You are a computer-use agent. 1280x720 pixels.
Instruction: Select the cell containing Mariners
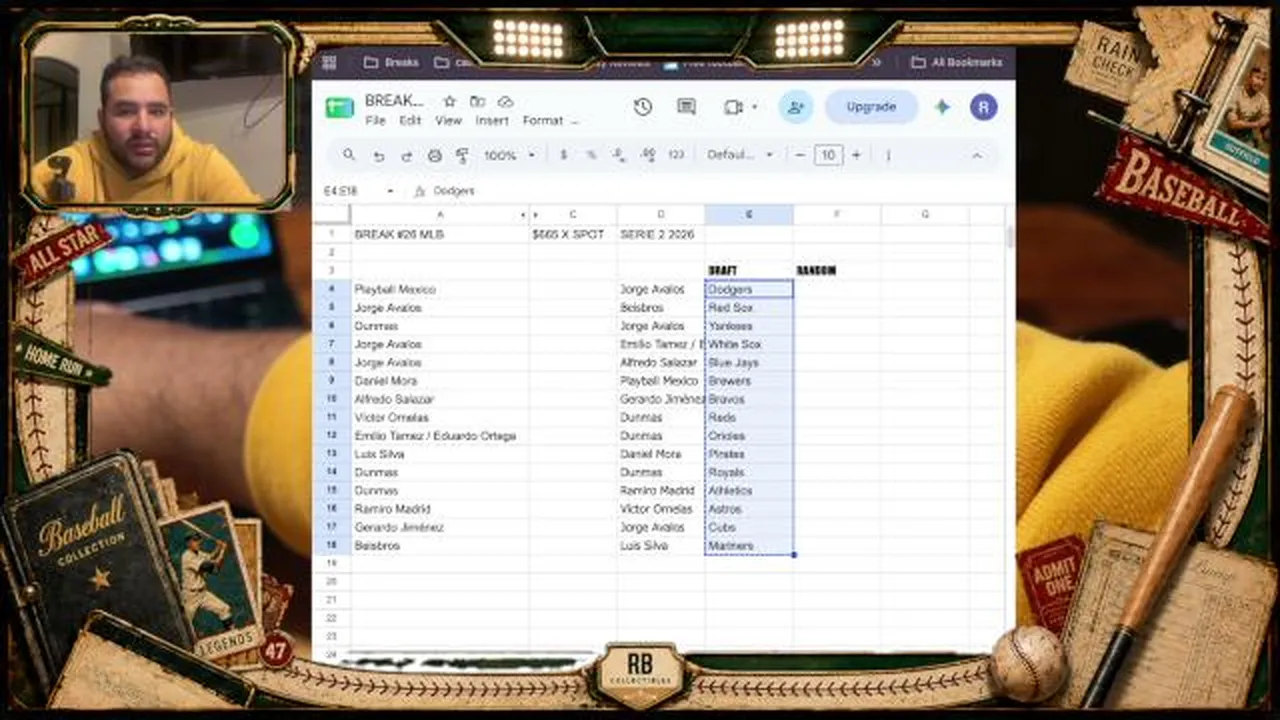[x=749, y=546]
